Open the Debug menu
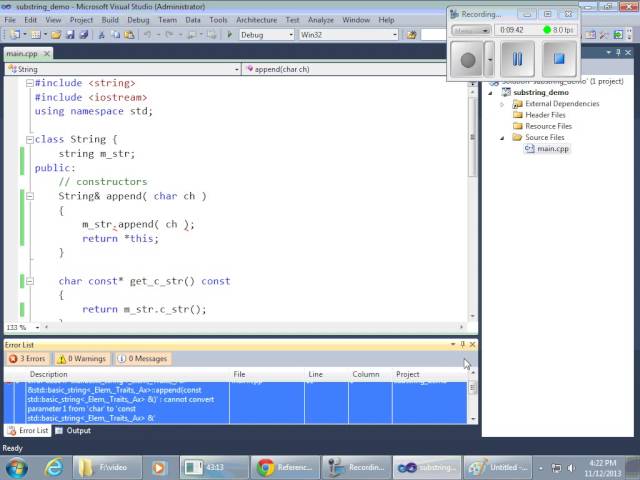This screenshot has width=640, height=480. click(x=138, y=20)
